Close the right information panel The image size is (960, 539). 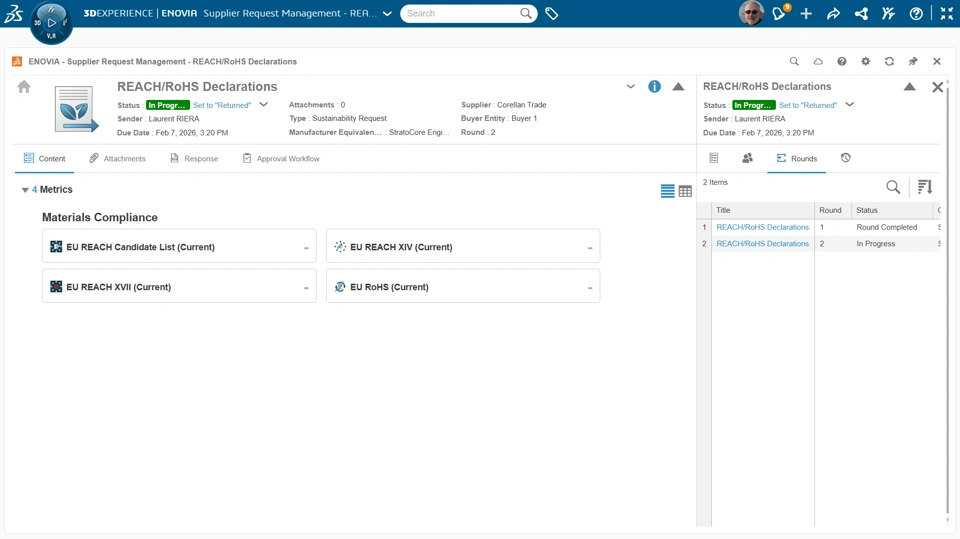pyautogui.click(x=937, y=87)
